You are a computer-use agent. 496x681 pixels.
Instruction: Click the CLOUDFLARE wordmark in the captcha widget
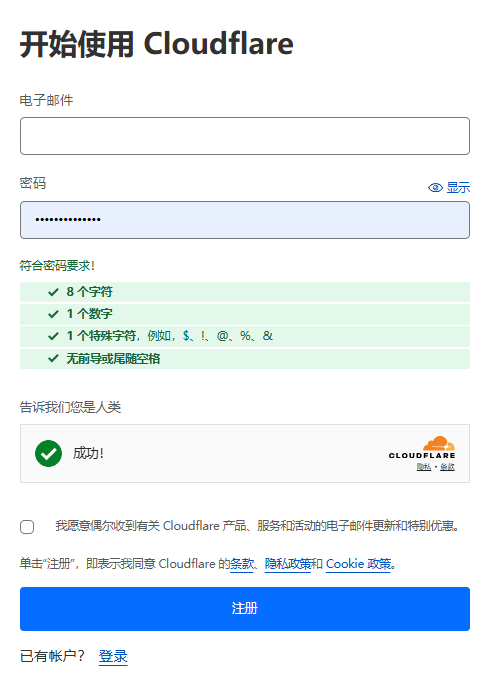(422, 456)
